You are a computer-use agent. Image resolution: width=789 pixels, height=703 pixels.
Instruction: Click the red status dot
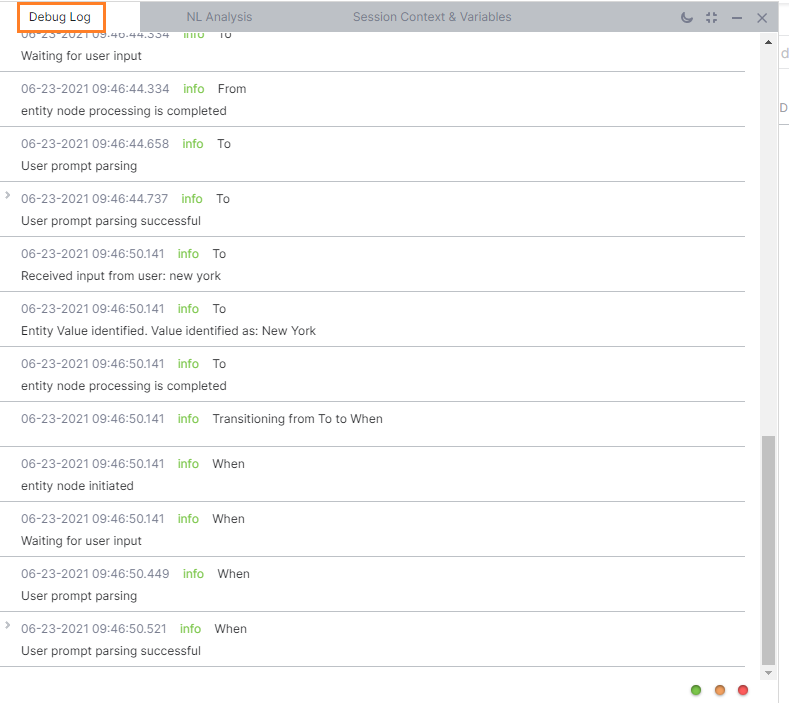743,690
